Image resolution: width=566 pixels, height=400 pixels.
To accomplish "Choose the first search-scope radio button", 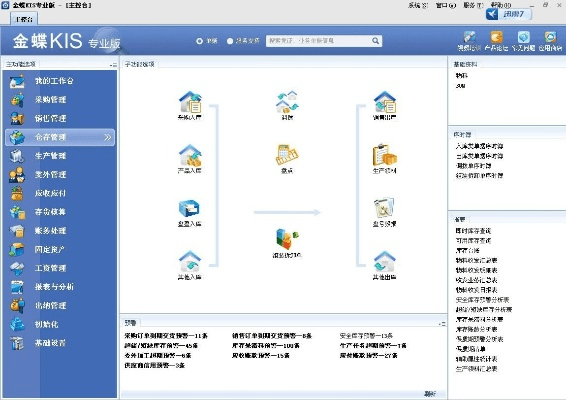I will (x=199, y=41).
